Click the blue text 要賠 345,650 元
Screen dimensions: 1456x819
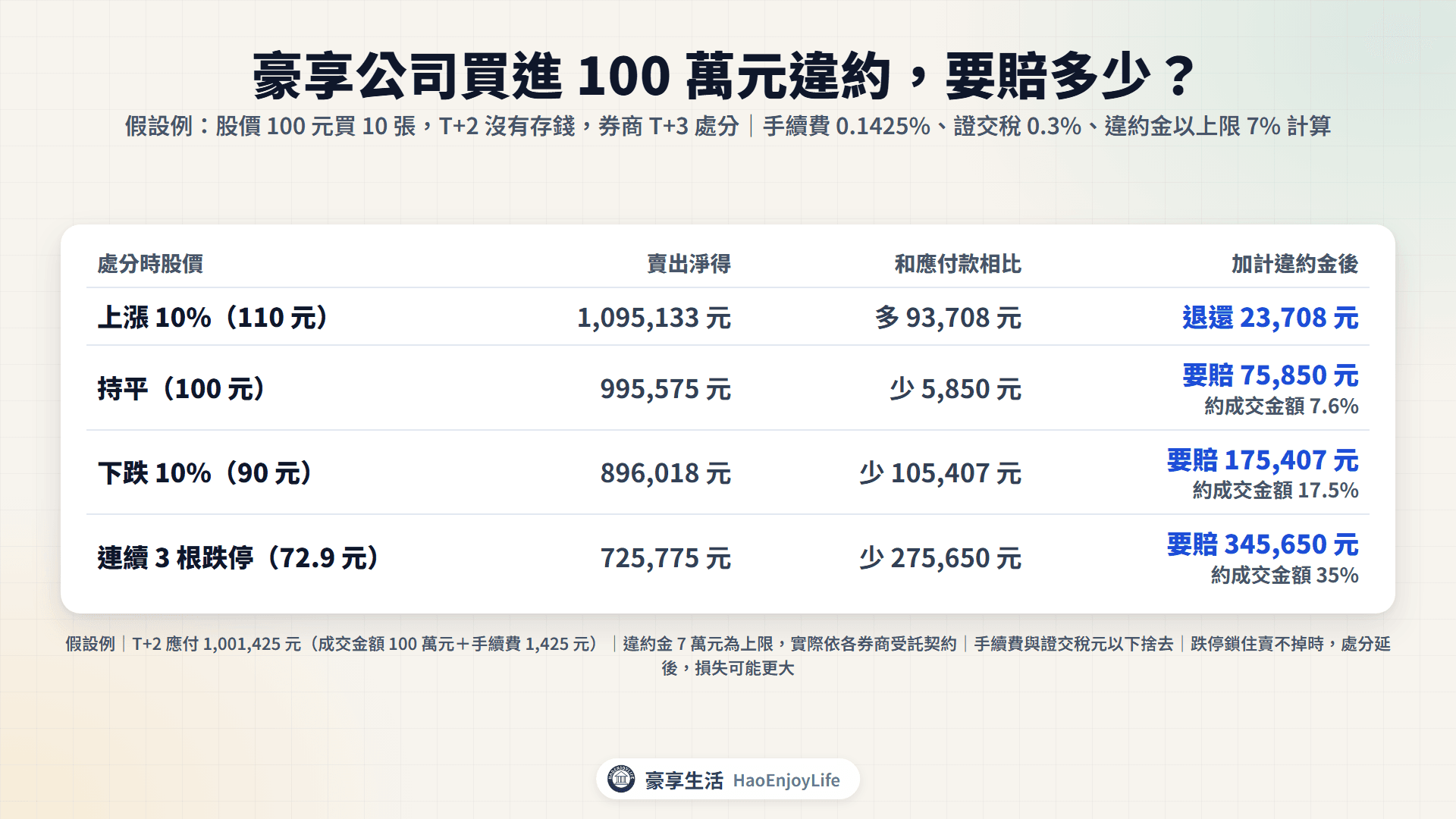[1263, 544]
